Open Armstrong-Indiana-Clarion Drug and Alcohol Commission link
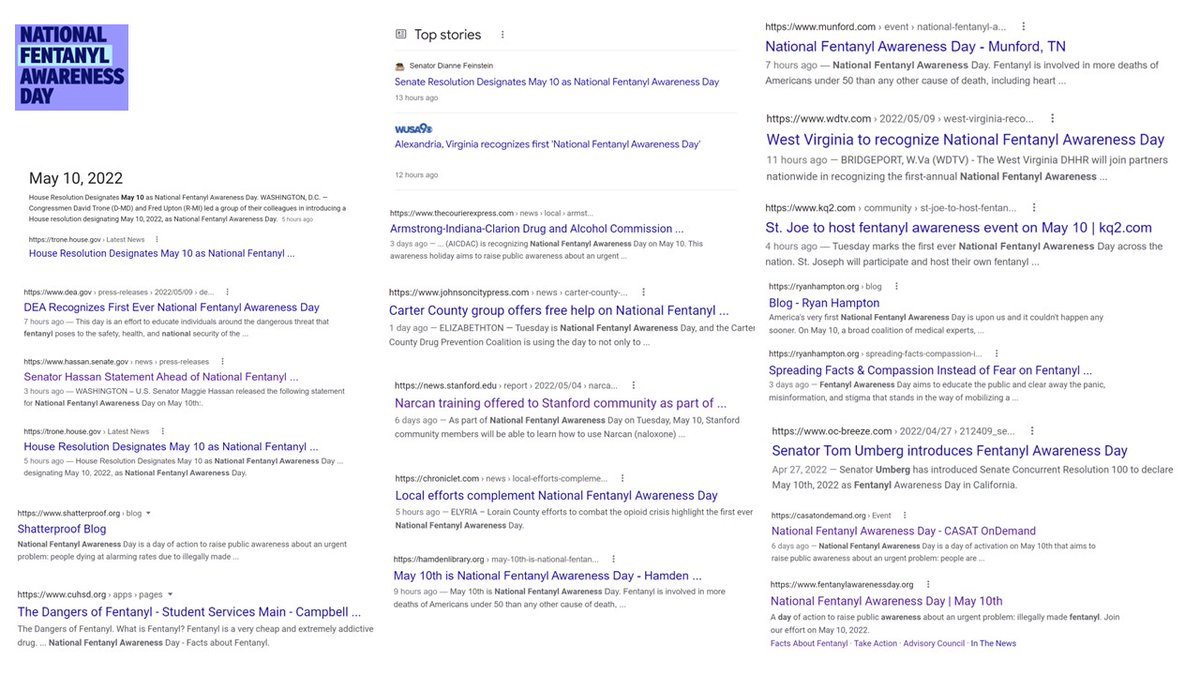 click(x=538, y=229)
